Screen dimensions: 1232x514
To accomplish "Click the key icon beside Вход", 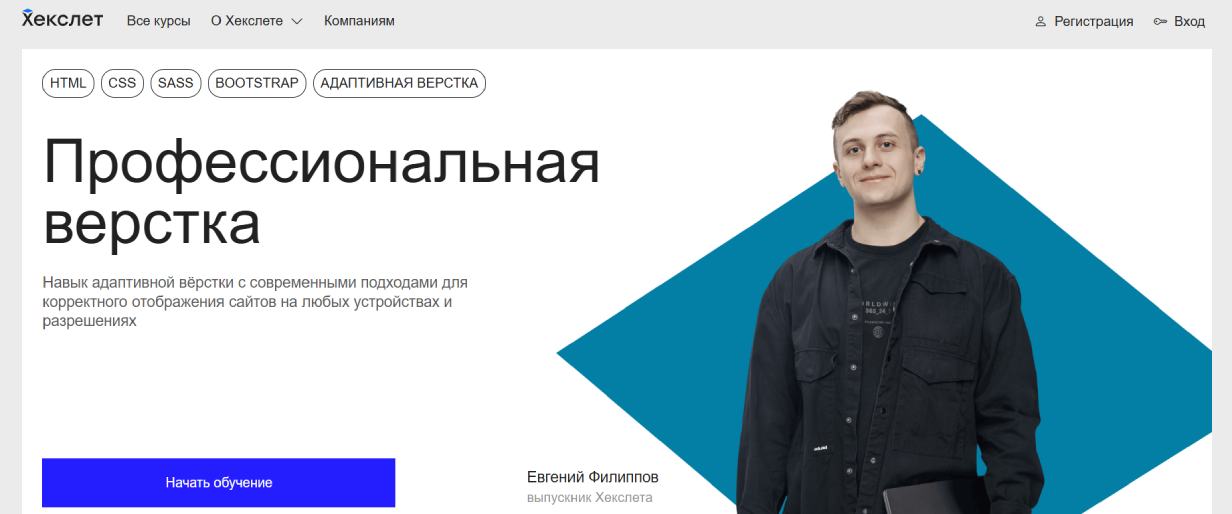I will point(1160,21).
